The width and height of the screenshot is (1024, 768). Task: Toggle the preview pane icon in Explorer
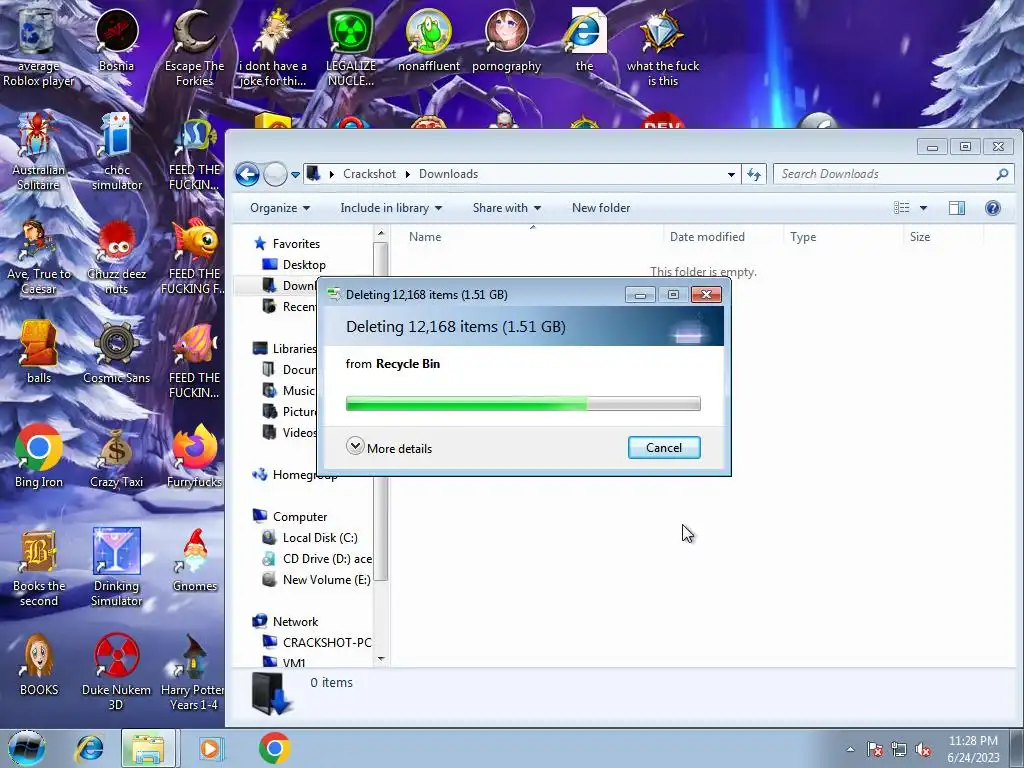(957, 208)
